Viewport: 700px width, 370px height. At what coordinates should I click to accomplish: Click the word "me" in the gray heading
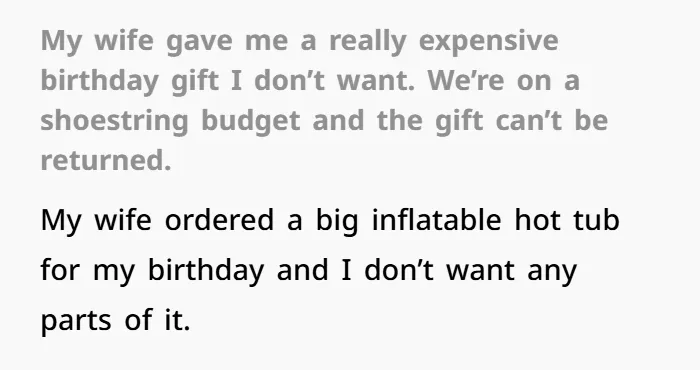267,42
